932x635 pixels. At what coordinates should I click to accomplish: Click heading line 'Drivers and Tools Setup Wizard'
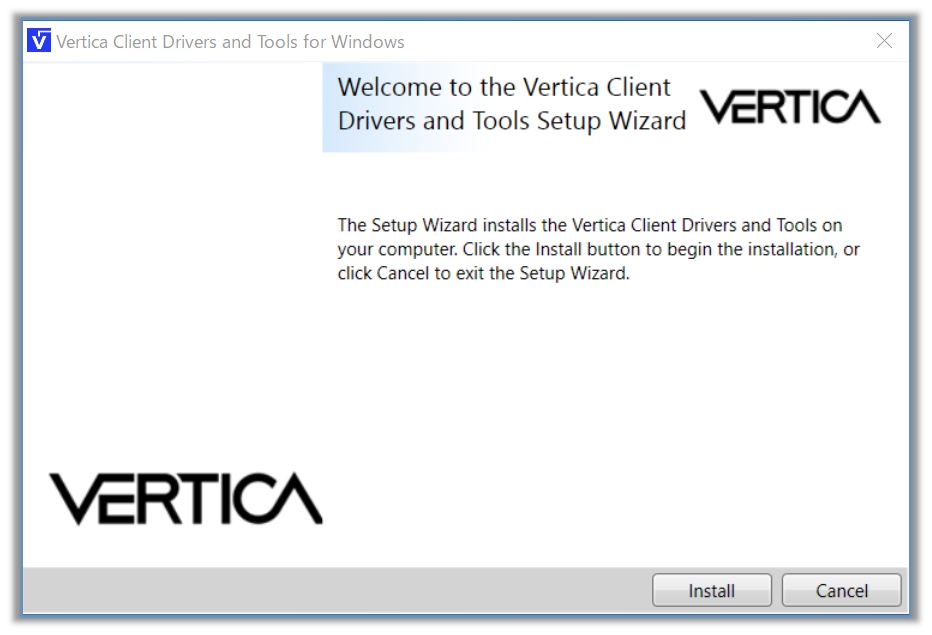(x=511, y=121)
